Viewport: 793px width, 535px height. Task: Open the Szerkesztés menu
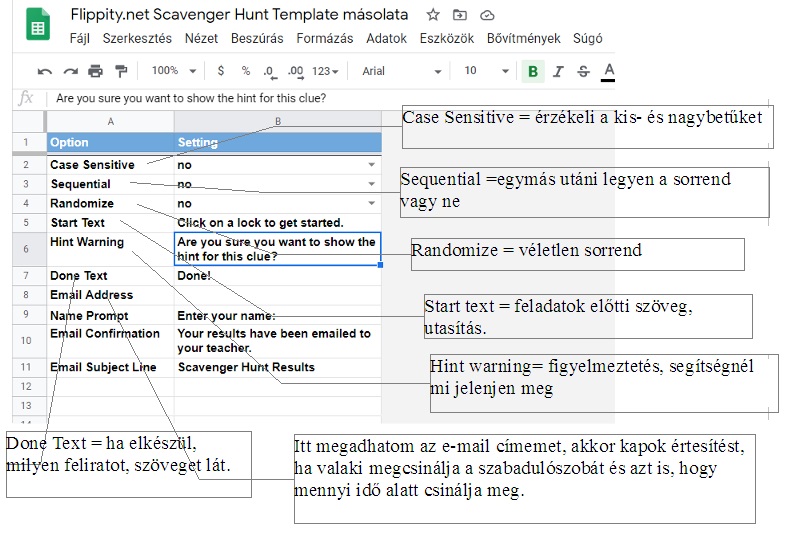(x=137, y=38)
